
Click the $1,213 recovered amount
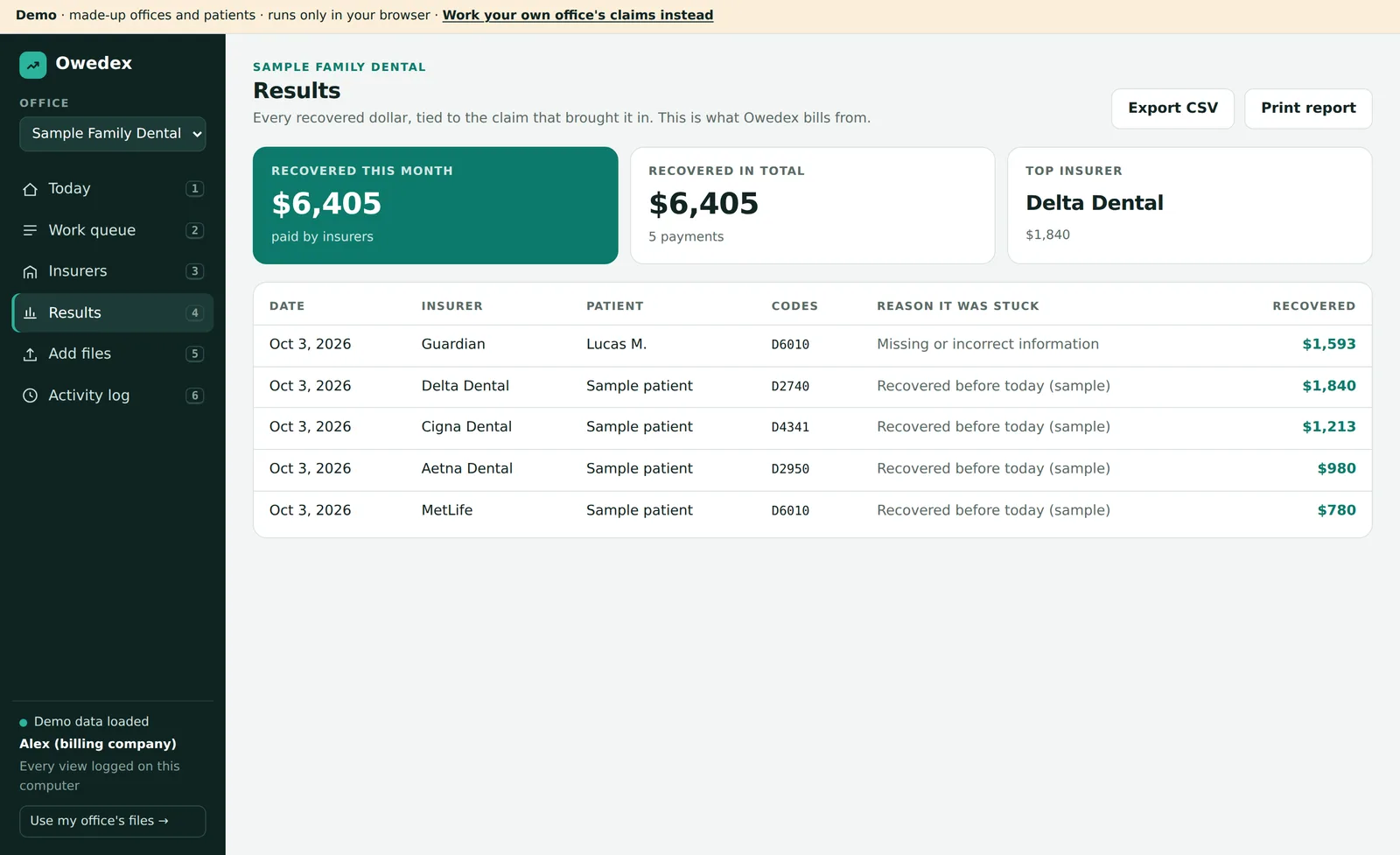[x=1328, y=427]
